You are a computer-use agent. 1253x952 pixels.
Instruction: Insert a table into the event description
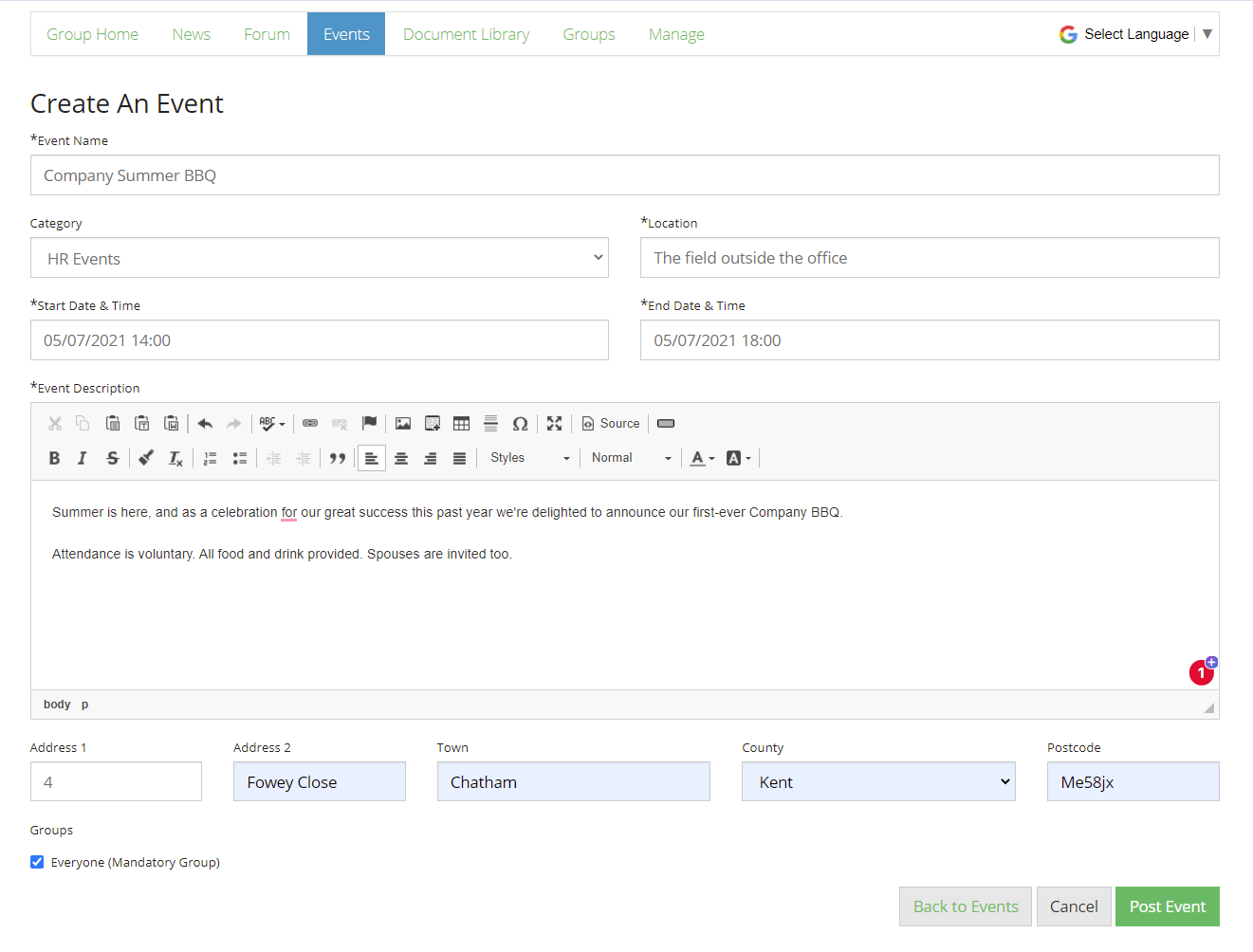461,423
